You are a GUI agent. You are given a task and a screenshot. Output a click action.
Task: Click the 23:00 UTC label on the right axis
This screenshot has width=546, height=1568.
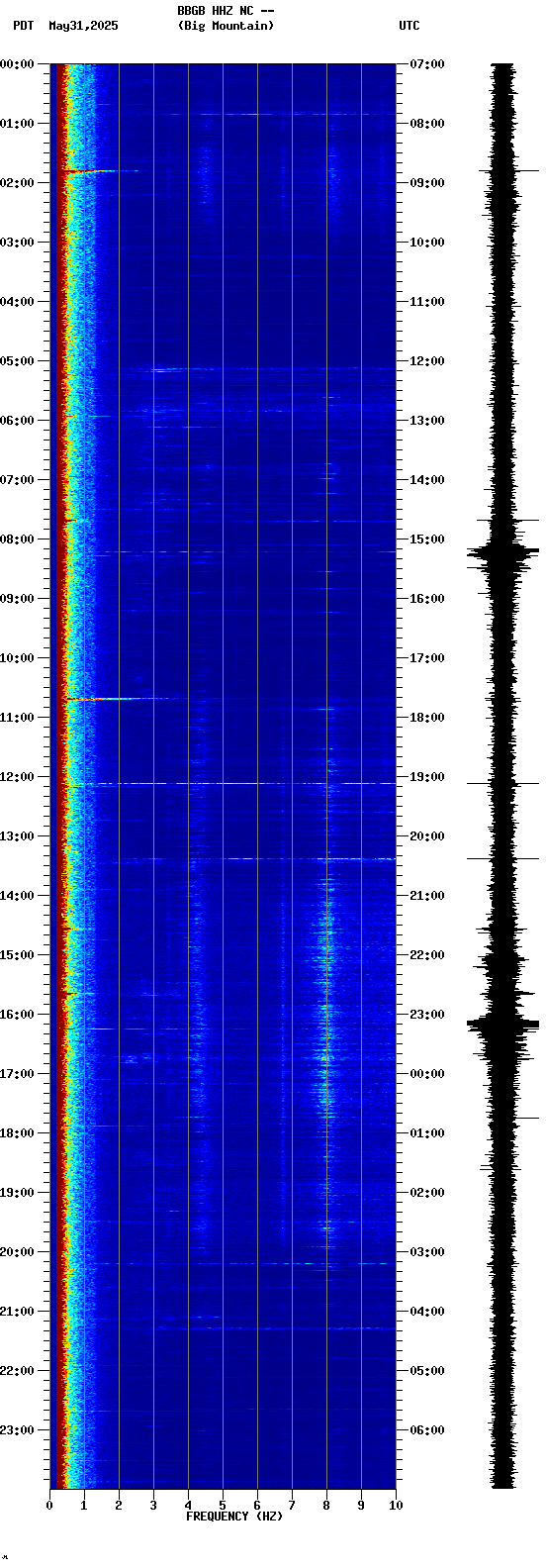[x=427, y=1015]
